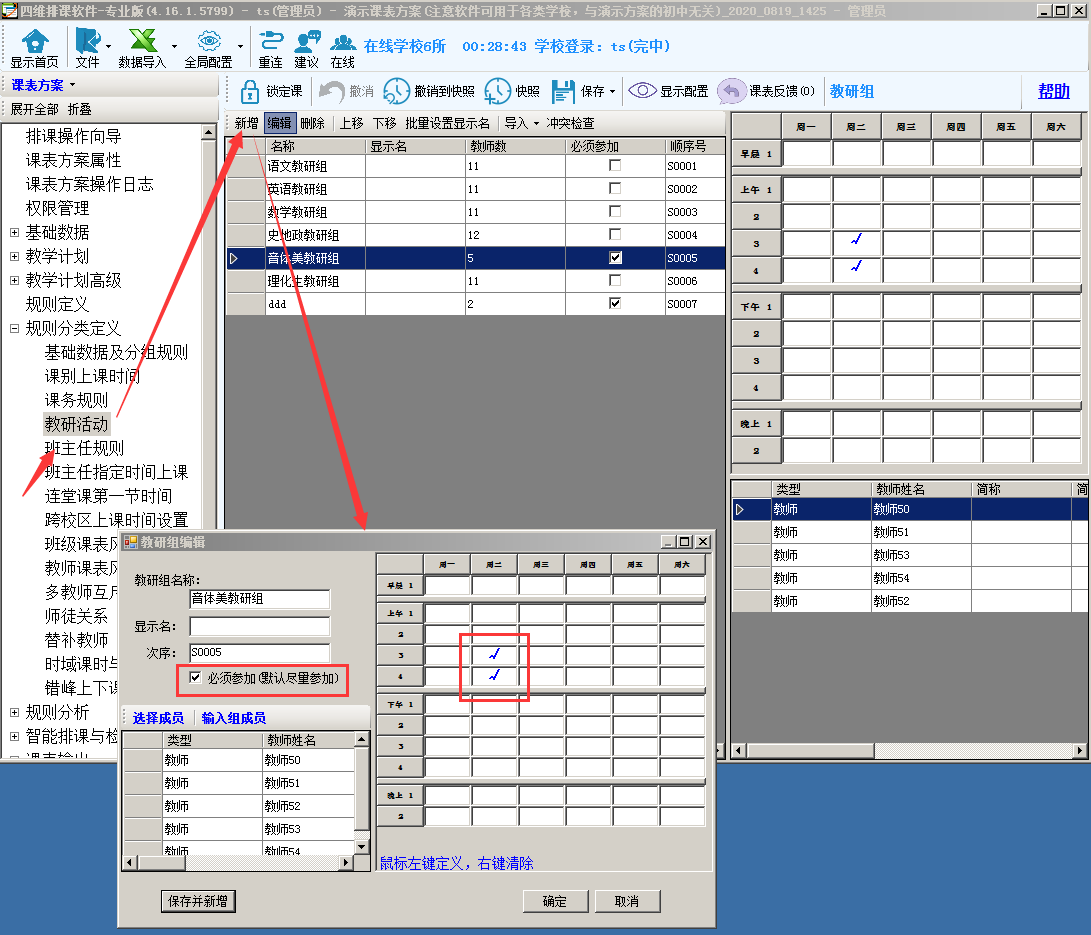This screenshot has width=1091, height=935.
Task: Expand the 基础数据 tree node
Action: click(x=14, y=232)
